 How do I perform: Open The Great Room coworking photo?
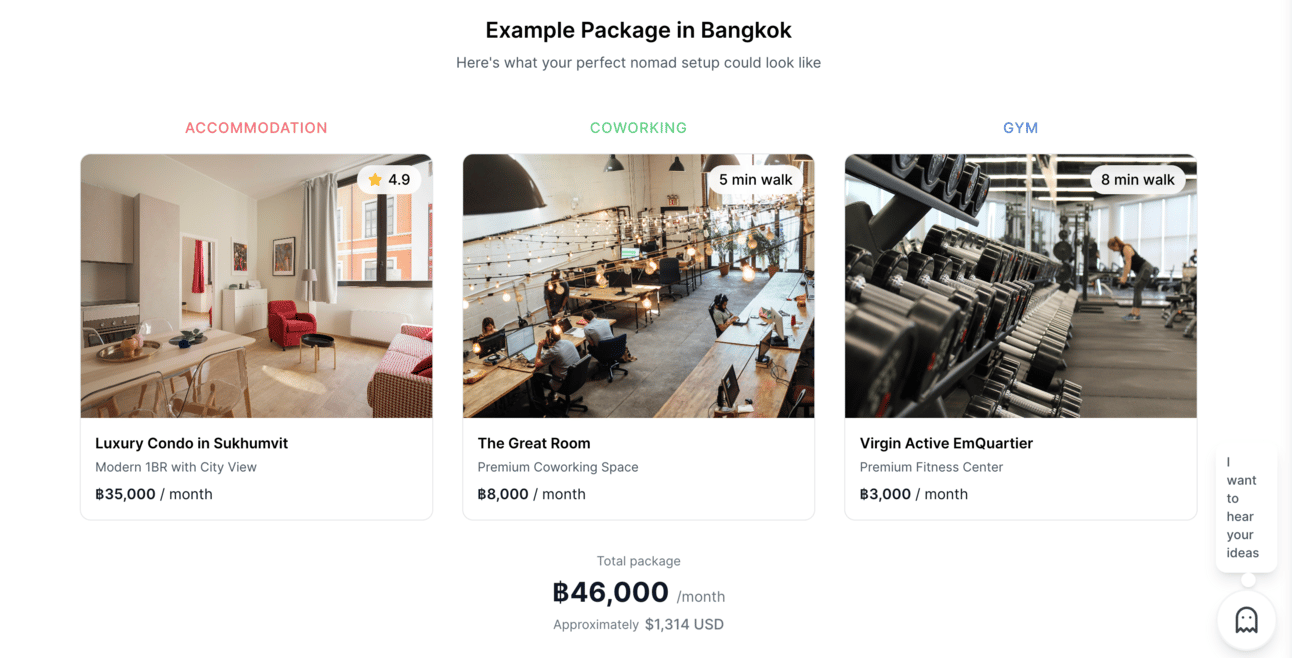pyautogui.click(x=638, y=286)
